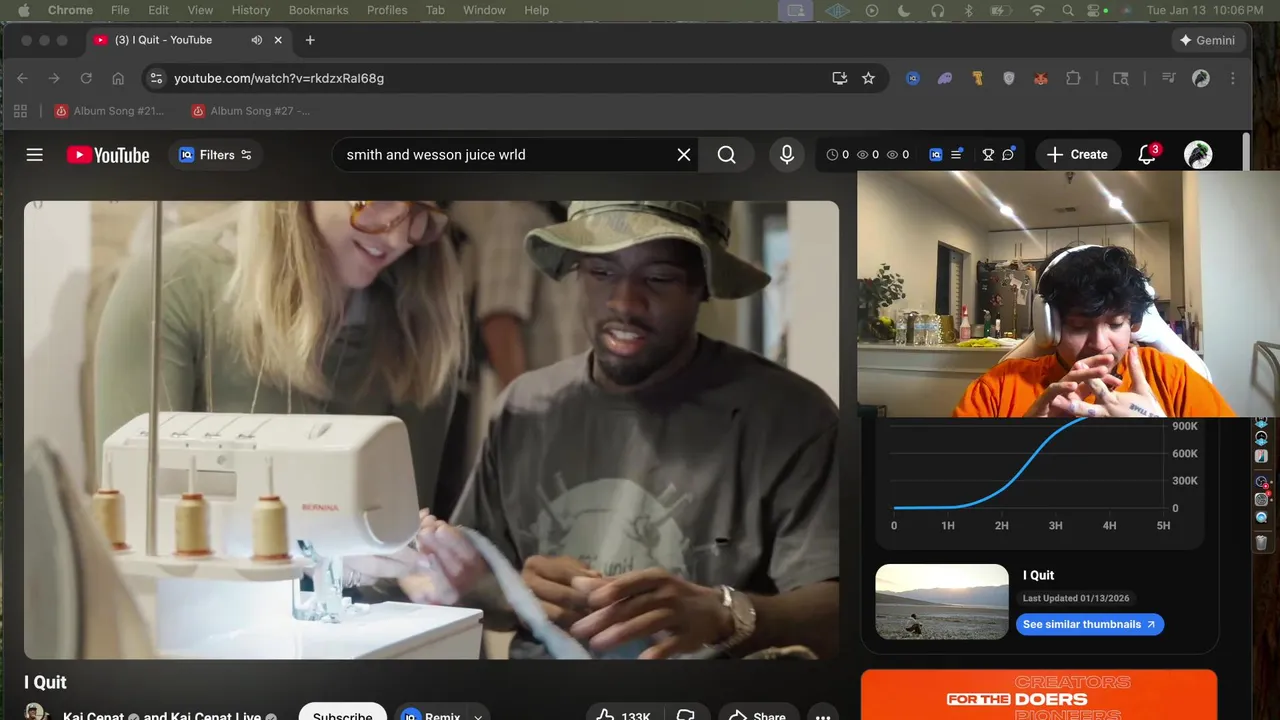The height and width of the screenshot is (720, 1280).
Task: Open the tab search side panel icon
Action: point(1121,78)
